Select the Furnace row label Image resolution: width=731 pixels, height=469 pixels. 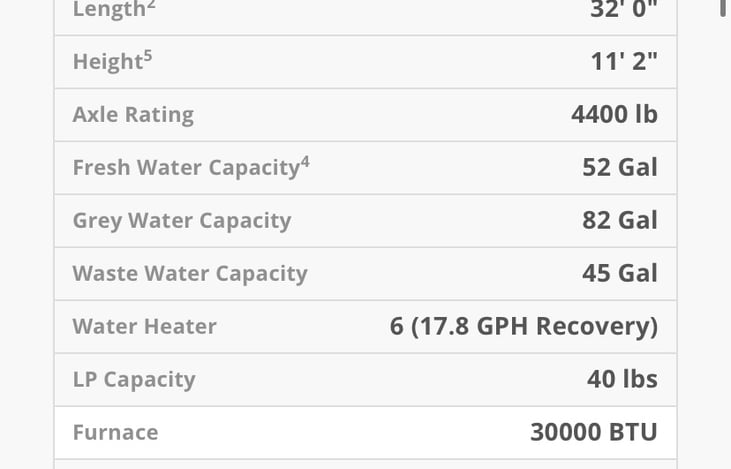(115, 433)
